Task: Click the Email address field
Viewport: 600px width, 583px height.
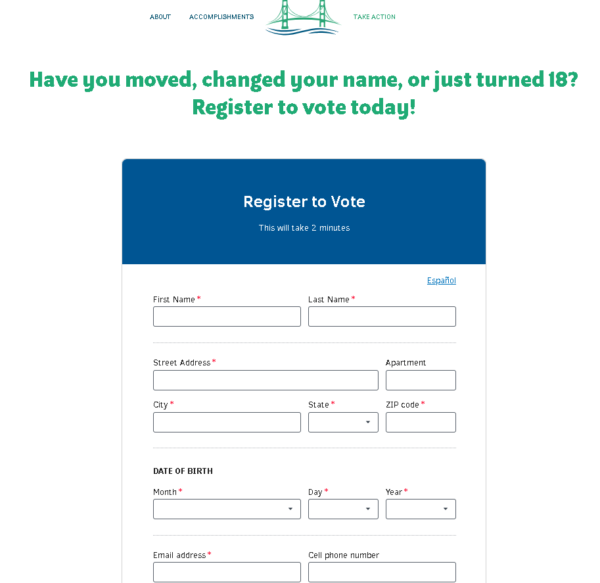Action: click(x=227, y=572)
